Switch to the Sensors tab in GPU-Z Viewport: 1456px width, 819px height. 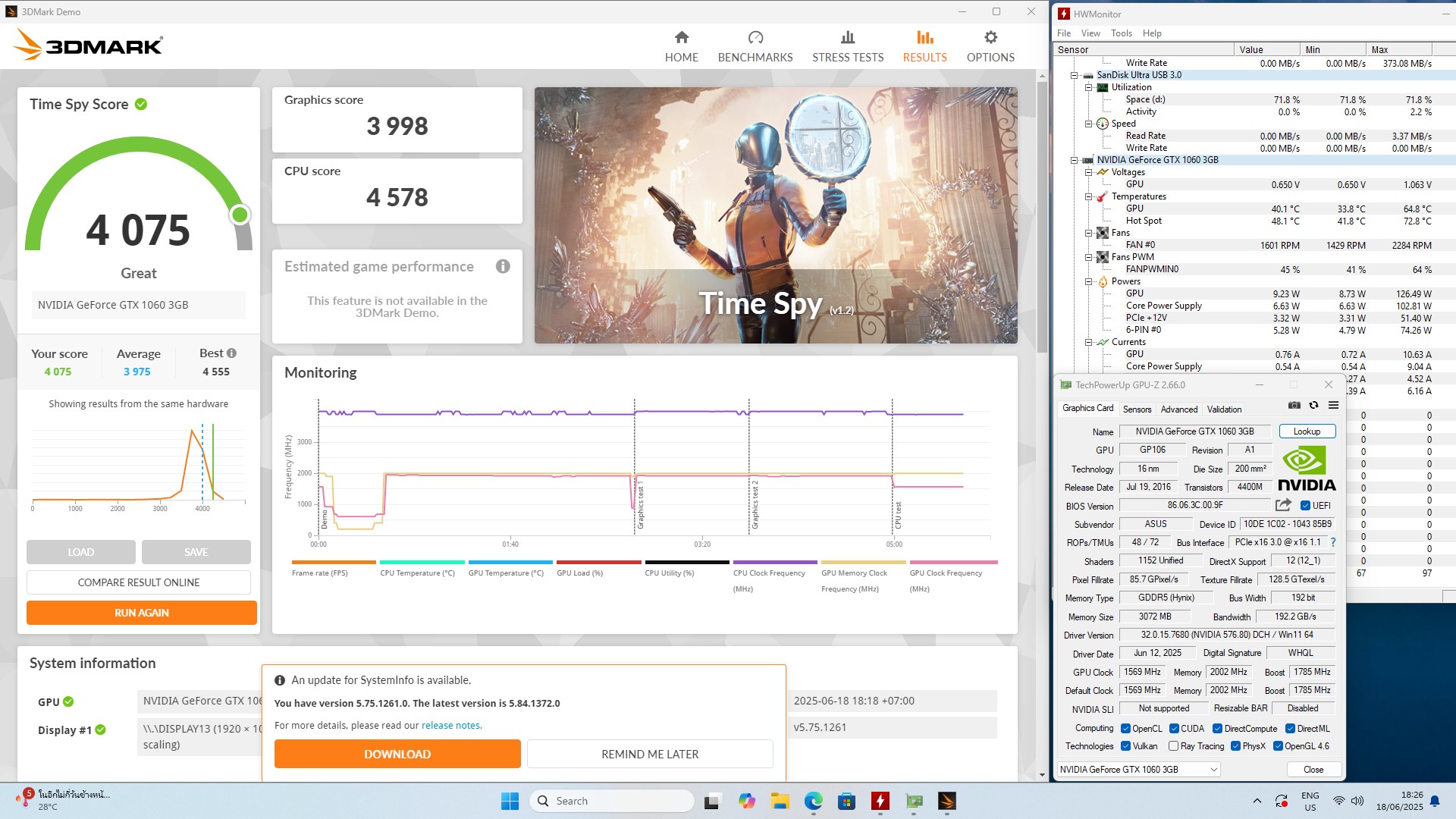[x=1137, y=409]
